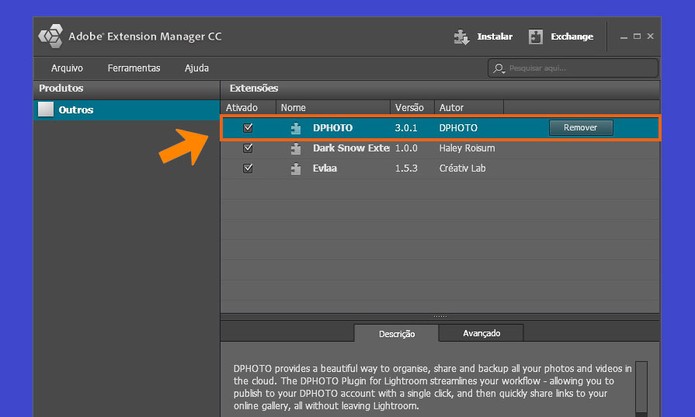Minimize the Extension Manager window
Screen dimensions: 695x417
624,37
